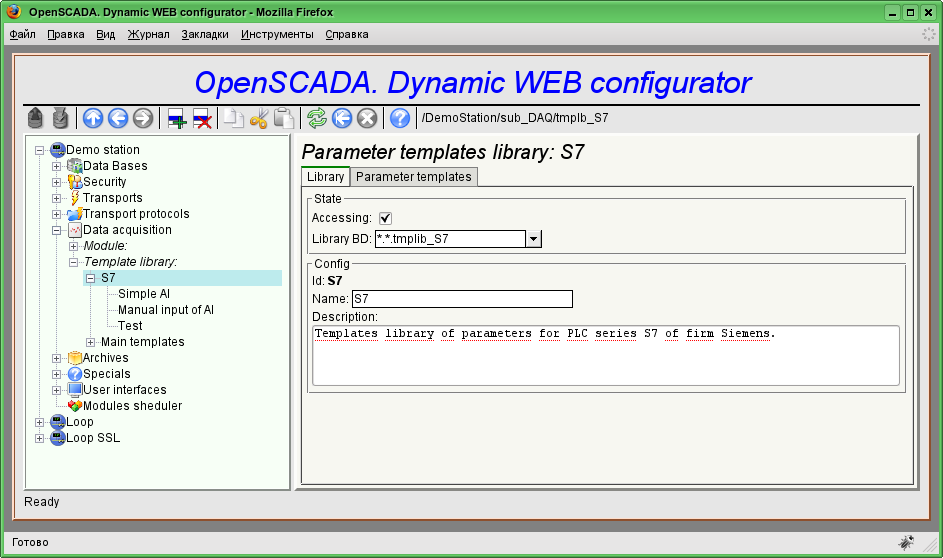Click the Stop update grey X icon
The image size is (943, 558).
click(367, 118)
